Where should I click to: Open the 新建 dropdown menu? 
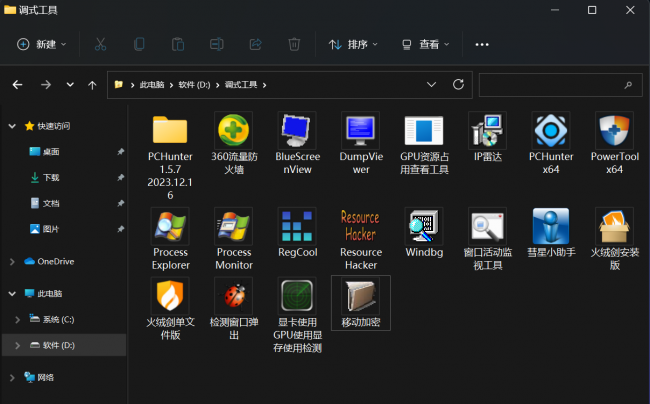coord(41,44)
